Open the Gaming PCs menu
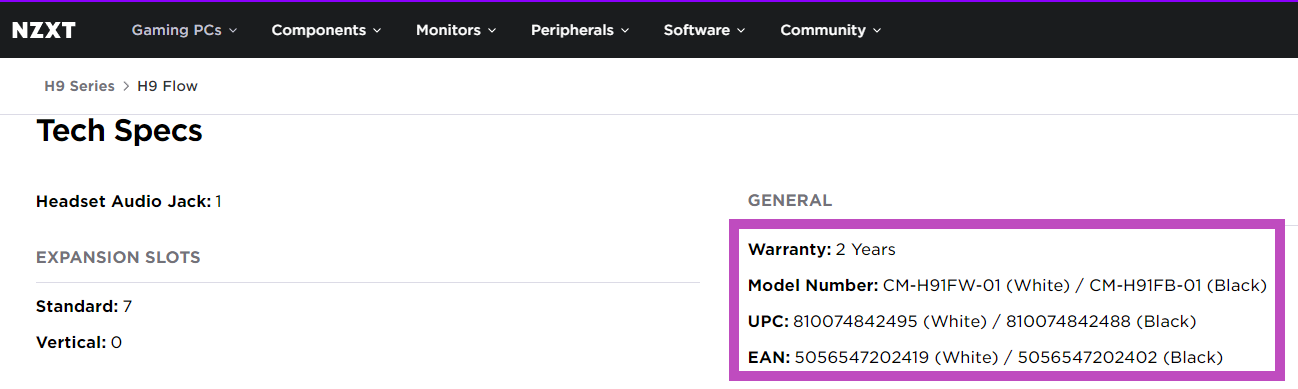The width and height of the screenshot is (1298, 389). [x=185, y=30]
